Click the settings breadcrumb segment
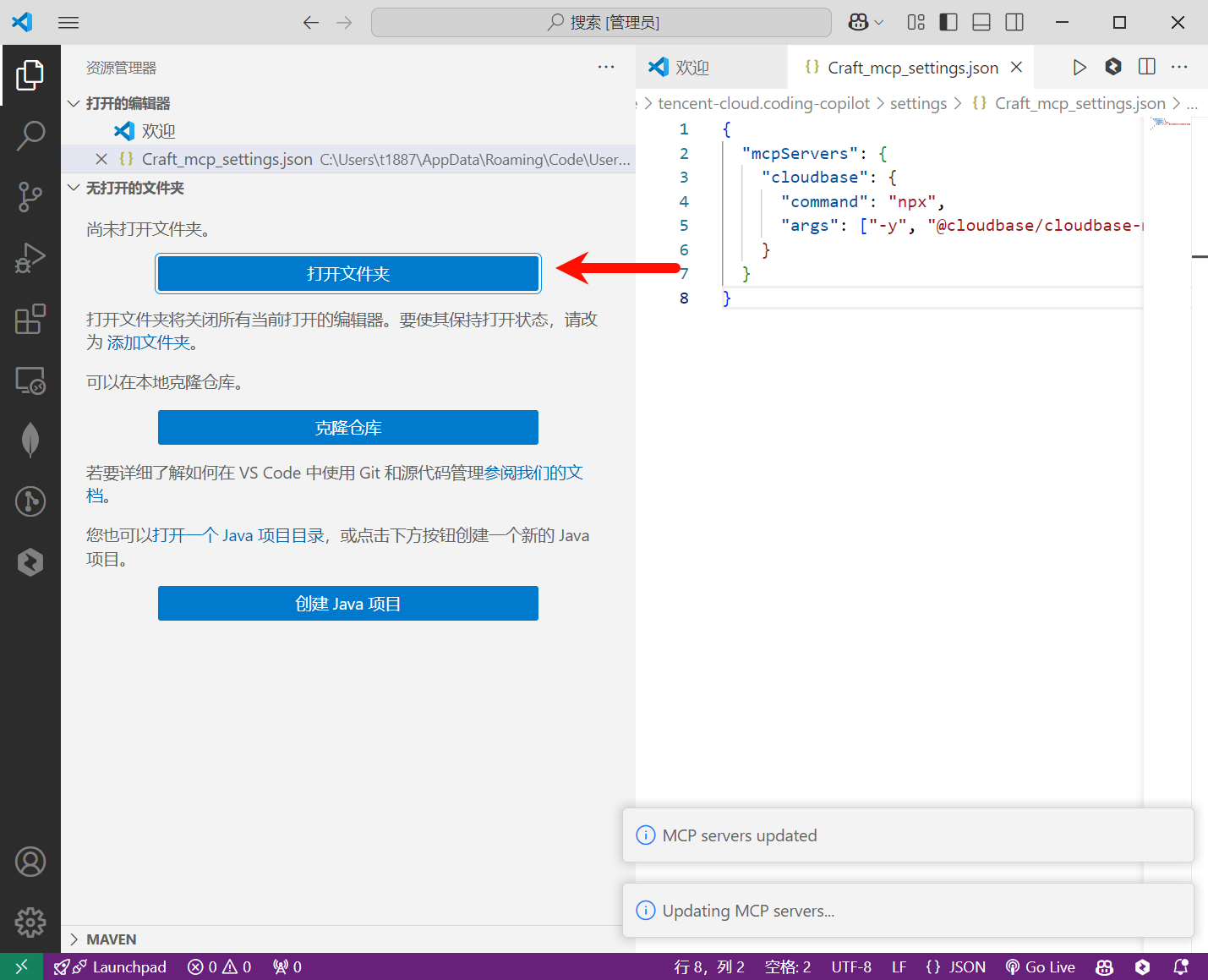 point(918,103)
